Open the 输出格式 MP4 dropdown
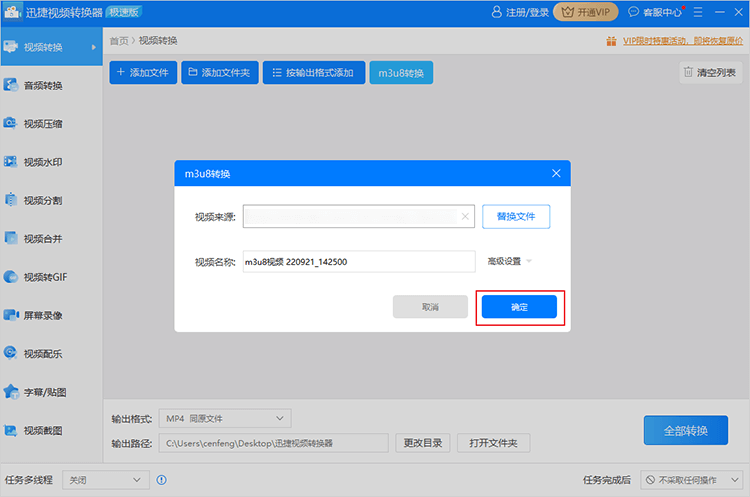Screen dimensions: 750x497 pos(226,418)
